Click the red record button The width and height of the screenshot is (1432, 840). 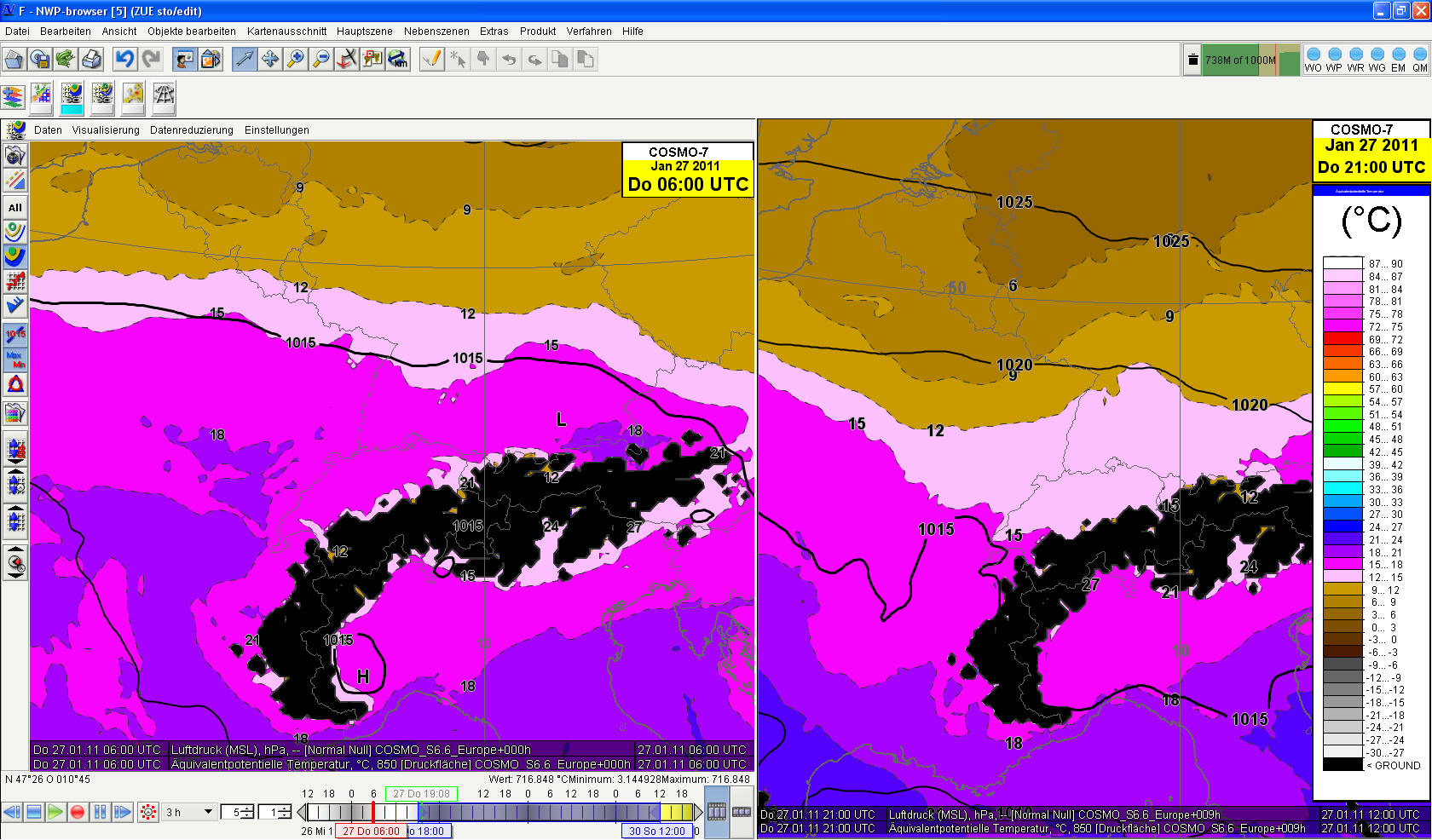pyautogui.click(x=78, y=812)
